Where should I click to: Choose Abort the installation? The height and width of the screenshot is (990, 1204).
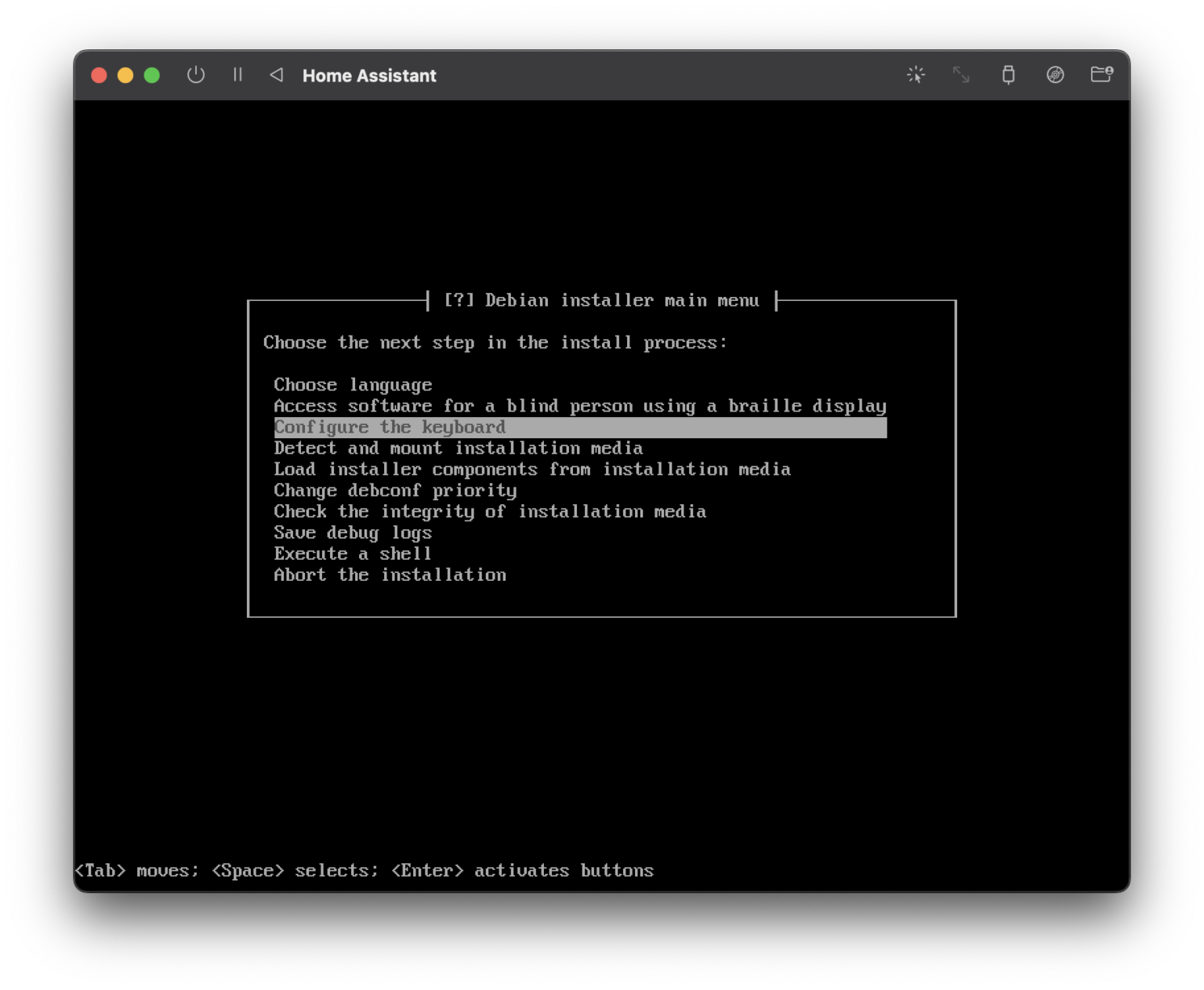[x=390, y=575]
